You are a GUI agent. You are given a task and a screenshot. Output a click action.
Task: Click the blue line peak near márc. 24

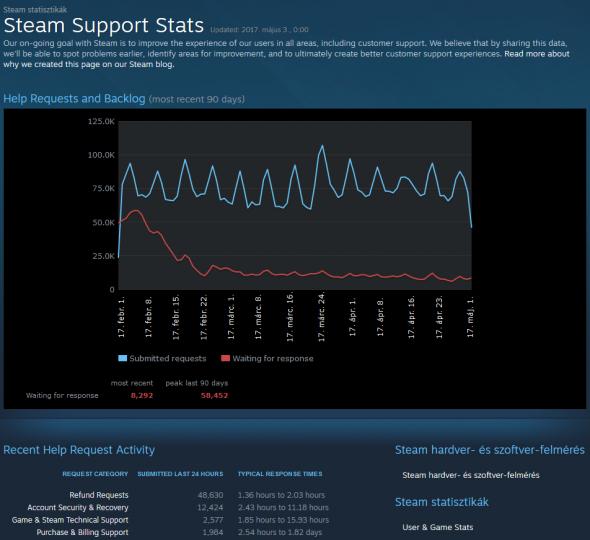(x=322, y=145)
